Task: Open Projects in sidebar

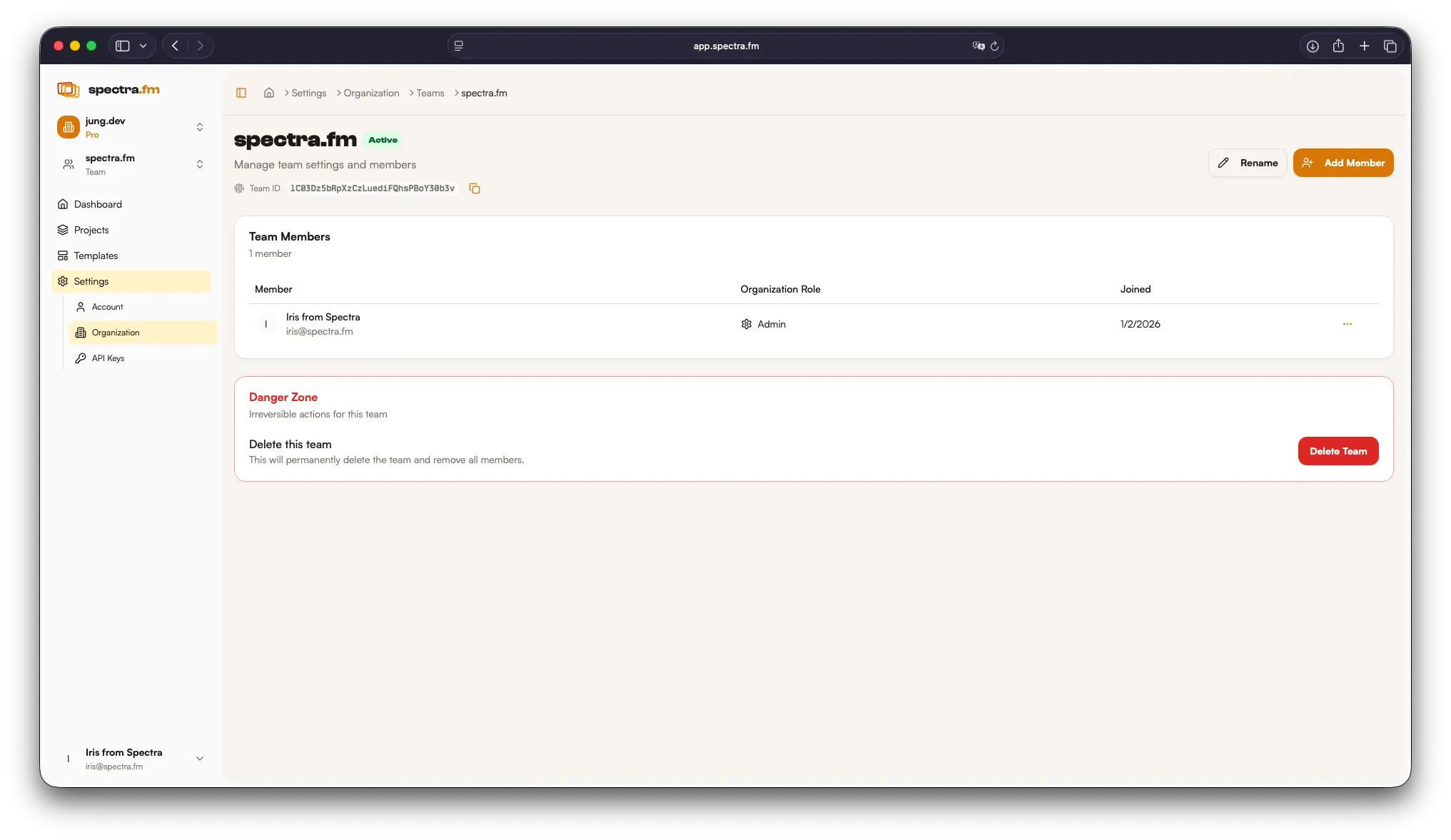Action: click(x=91, y=230)
